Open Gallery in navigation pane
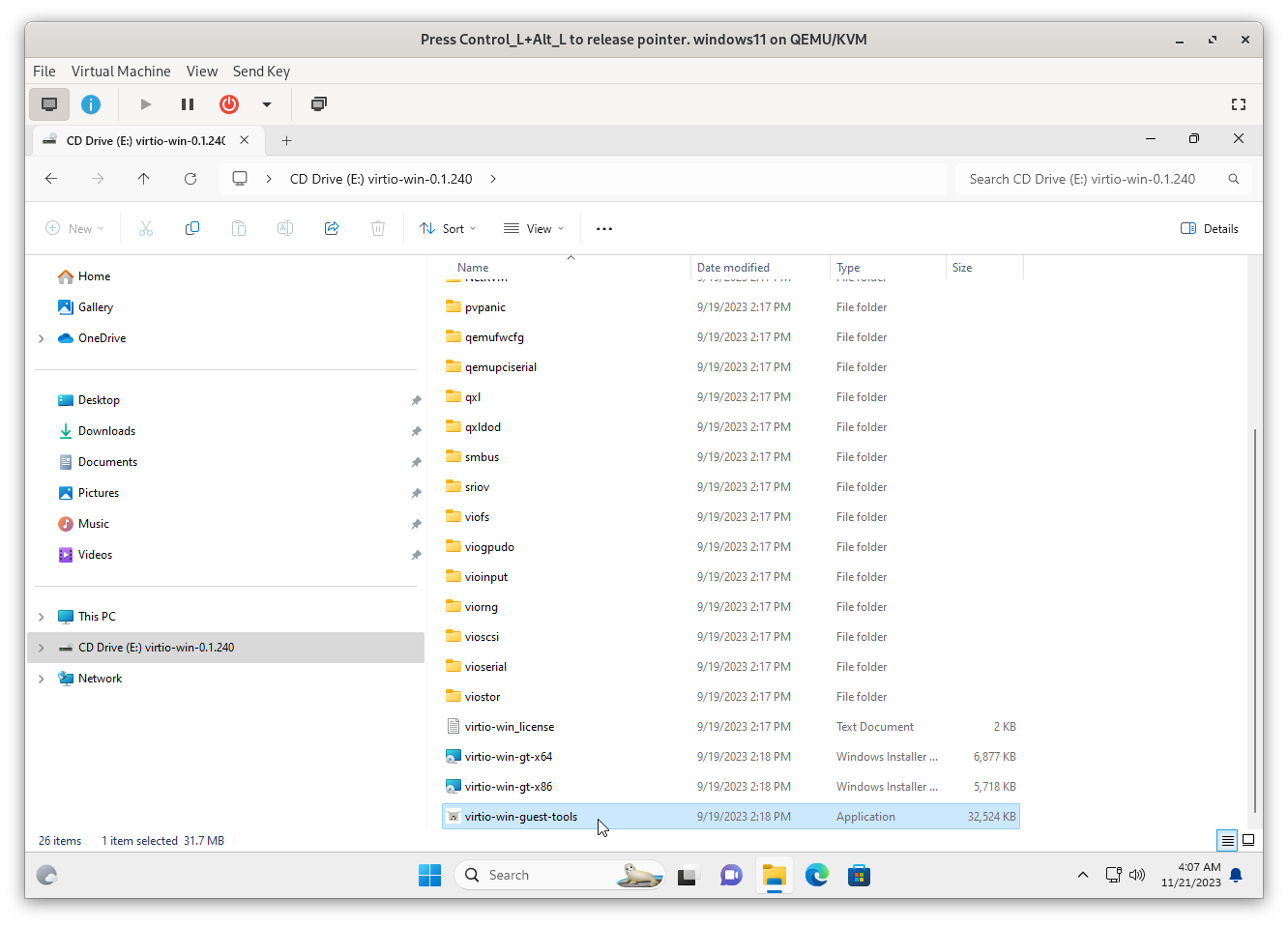This screenshot has width=1288, height=926. point(96,307)
